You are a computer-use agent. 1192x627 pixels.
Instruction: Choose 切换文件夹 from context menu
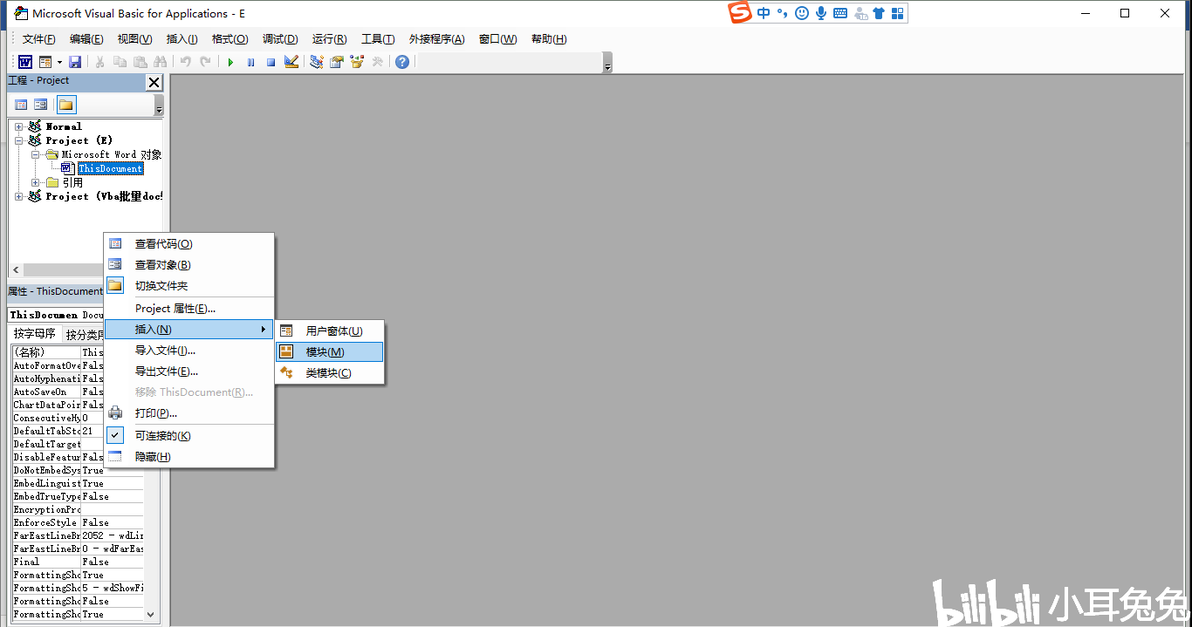coord(189,286)
